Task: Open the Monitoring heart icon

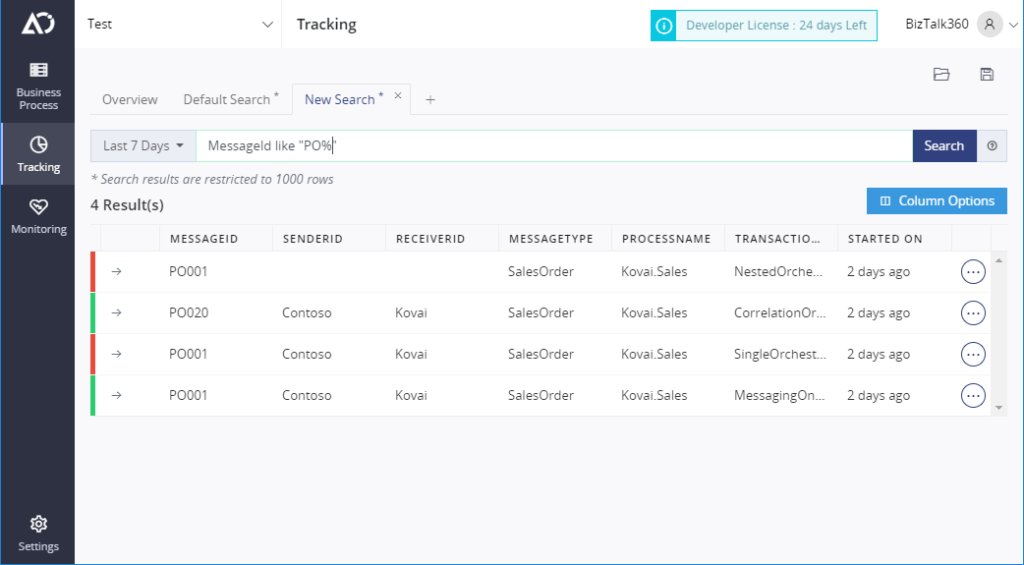Action: point(39,207)
